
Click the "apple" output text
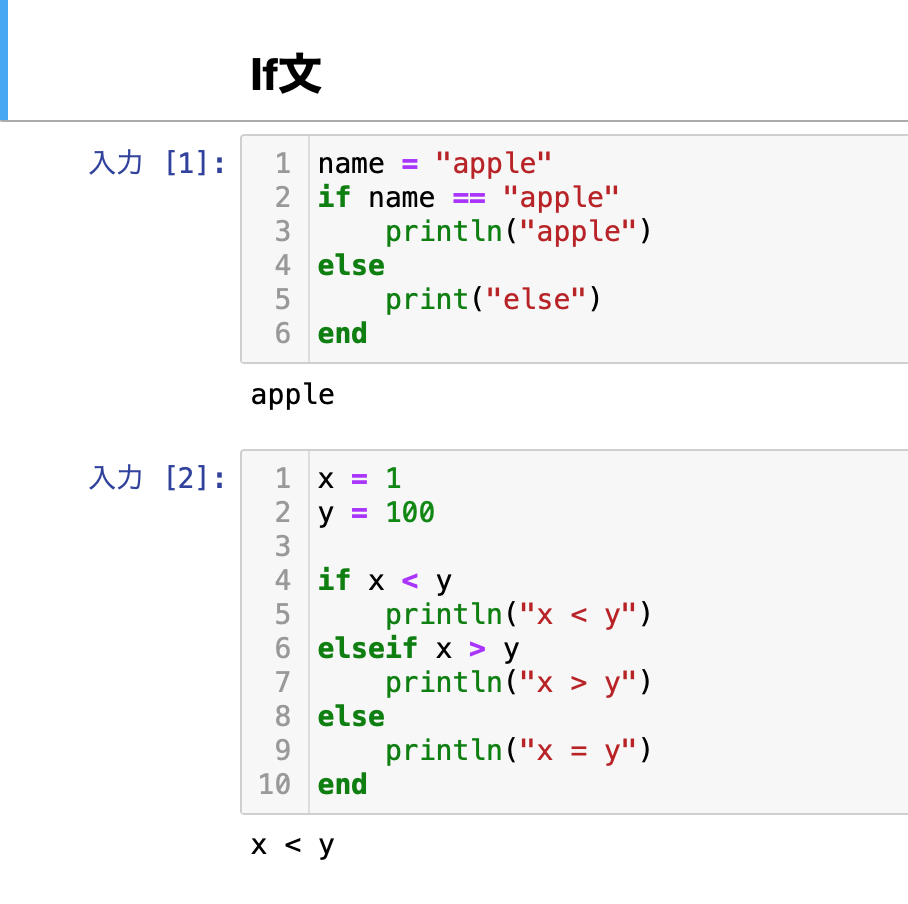292,395
